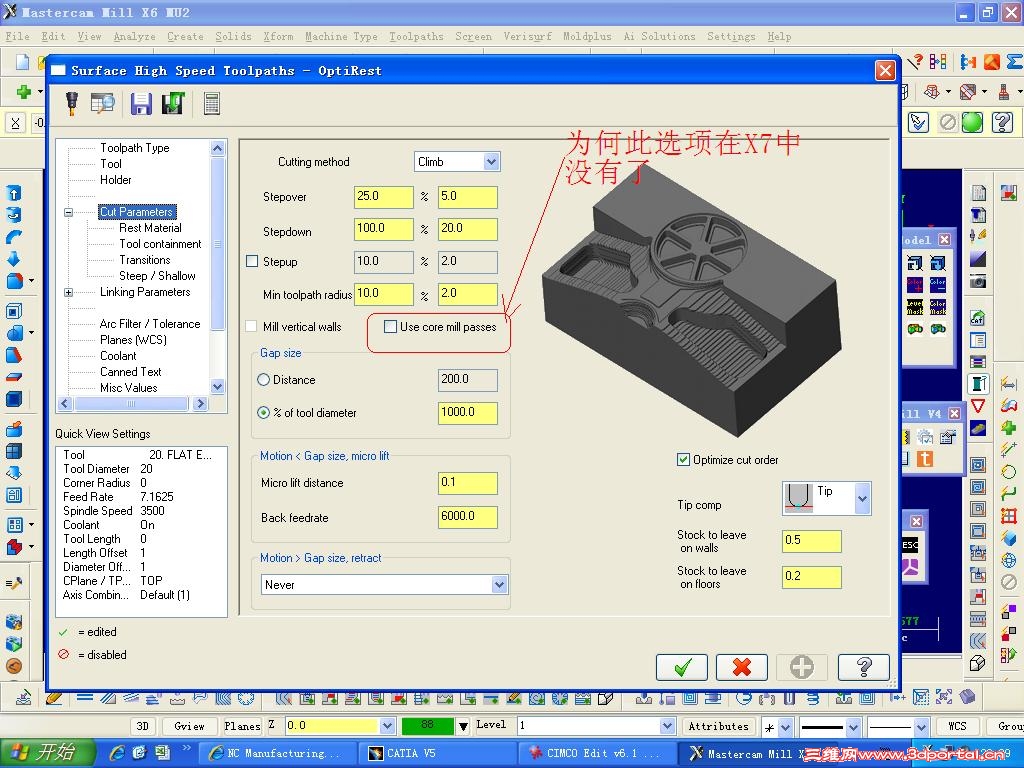
Task: Click the Planes status bar button
Action: tap(242, 726)
